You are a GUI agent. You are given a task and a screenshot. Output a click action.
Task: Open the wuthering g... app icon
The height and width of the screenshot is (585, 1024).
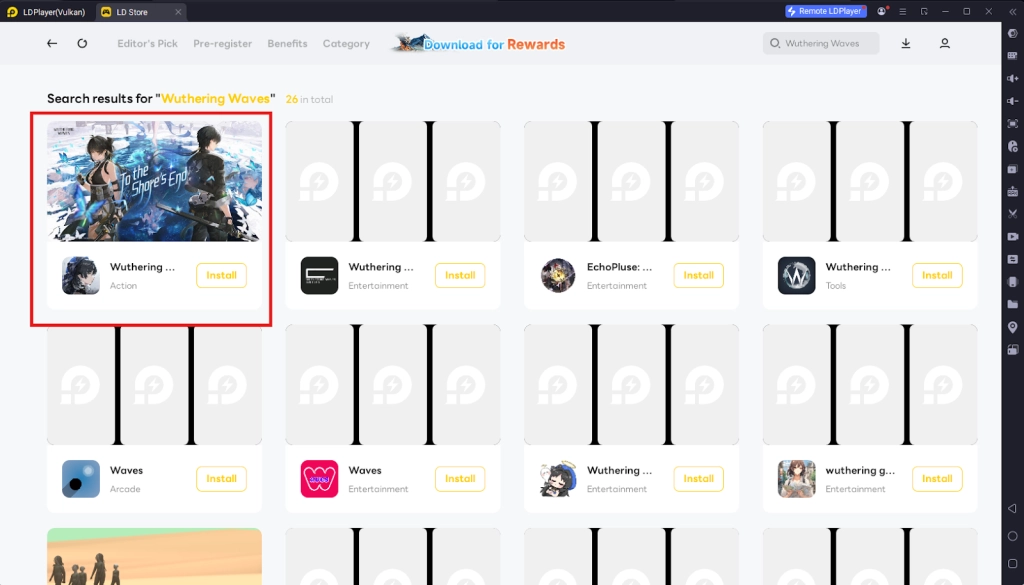coord(797,479)
